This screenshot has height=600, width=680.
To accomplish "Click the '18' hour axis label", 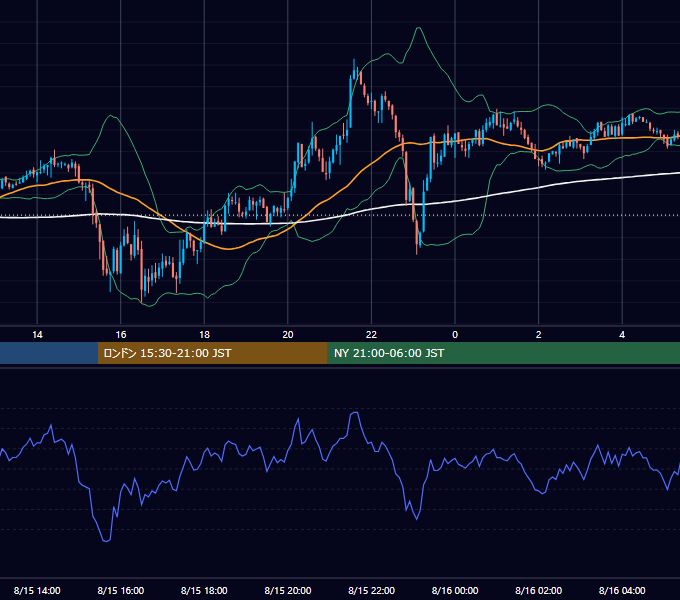I will [x=204, y=335].
